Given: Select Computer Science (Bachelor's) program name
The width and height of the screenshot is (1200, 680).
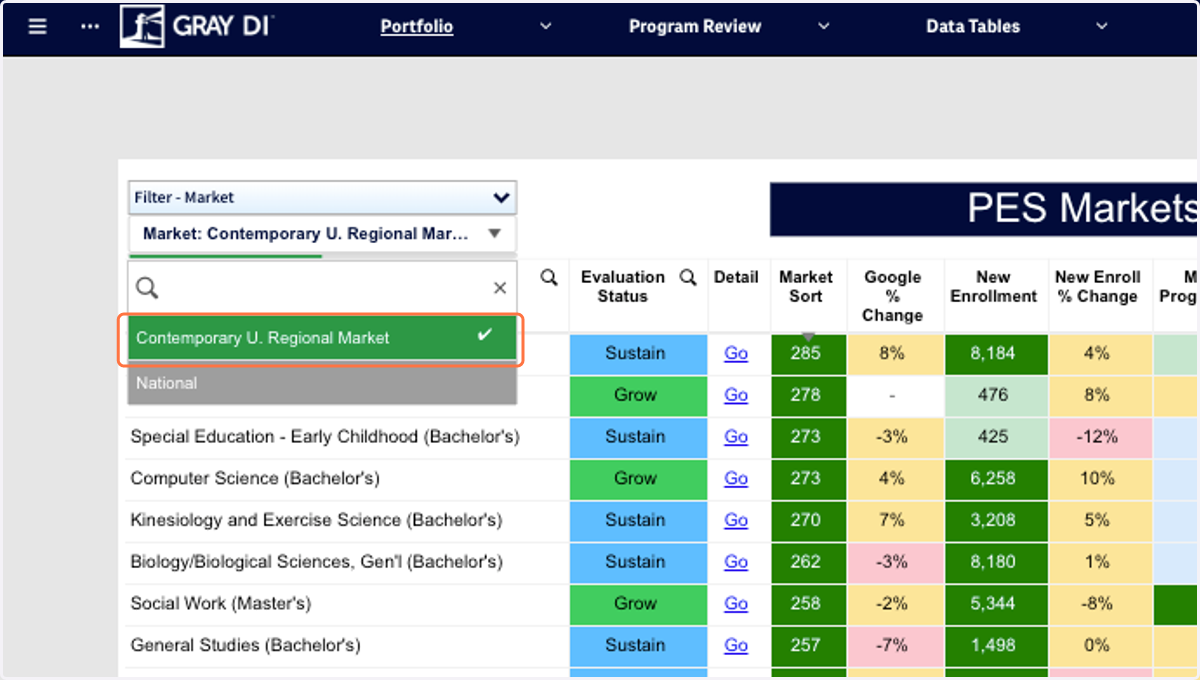Looking at the screenshot, I should [255, 479].
